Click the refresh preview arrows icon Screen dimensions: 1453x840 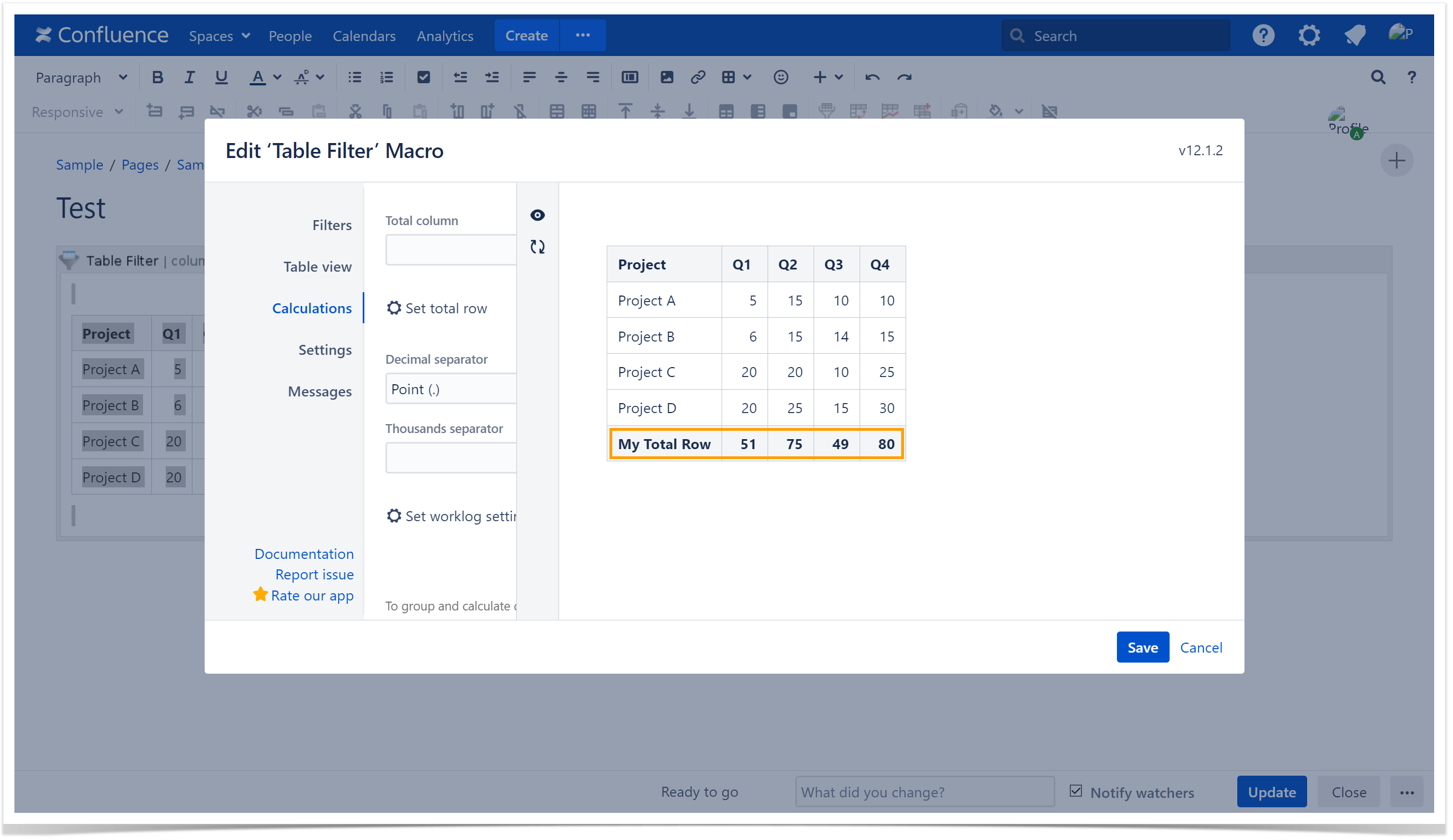[537, 247]
